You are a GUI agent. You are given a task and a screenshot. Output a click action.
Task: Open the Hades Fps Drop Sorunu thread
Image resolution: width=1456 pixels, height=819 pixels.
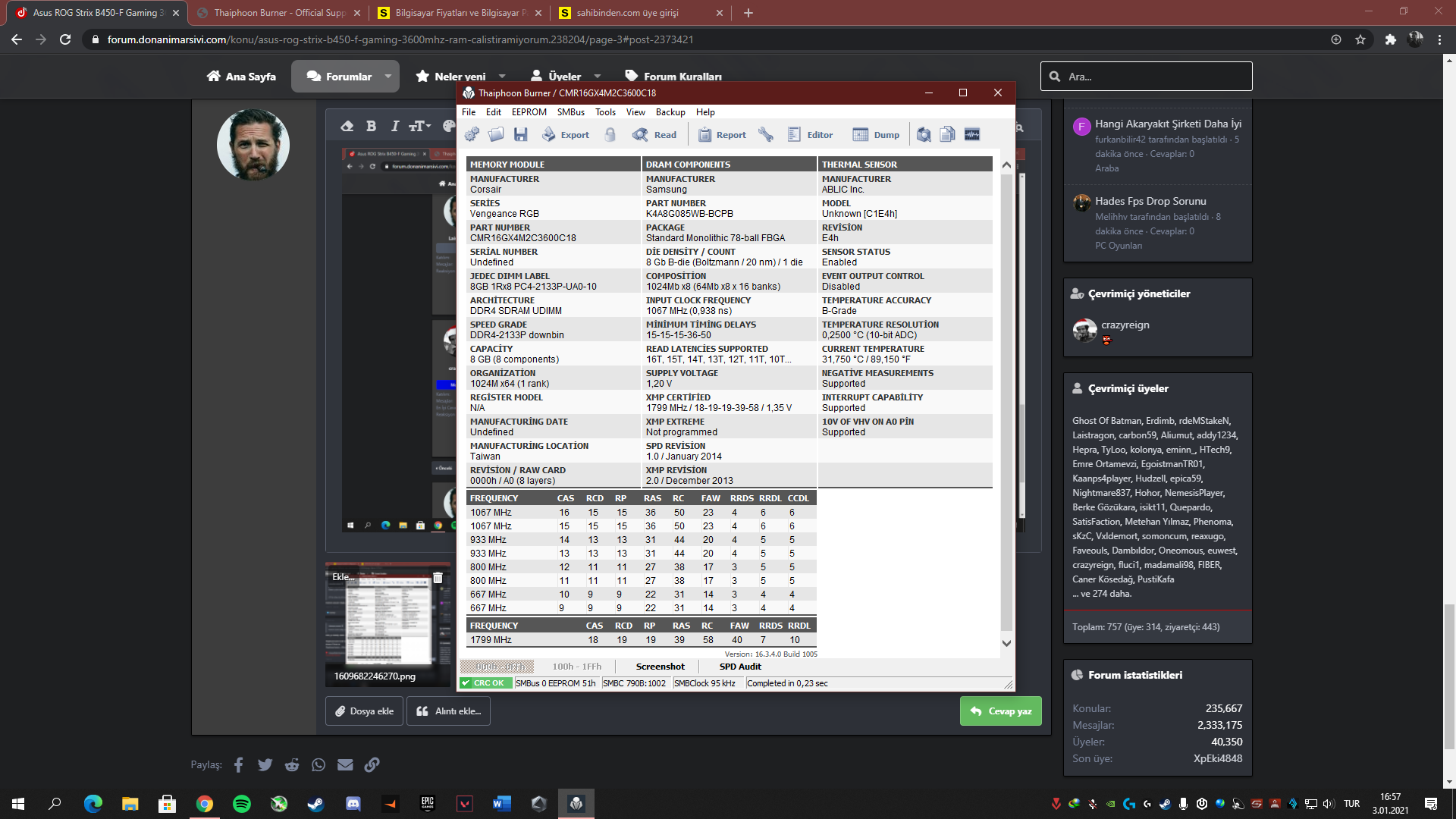coord(1150,201)
